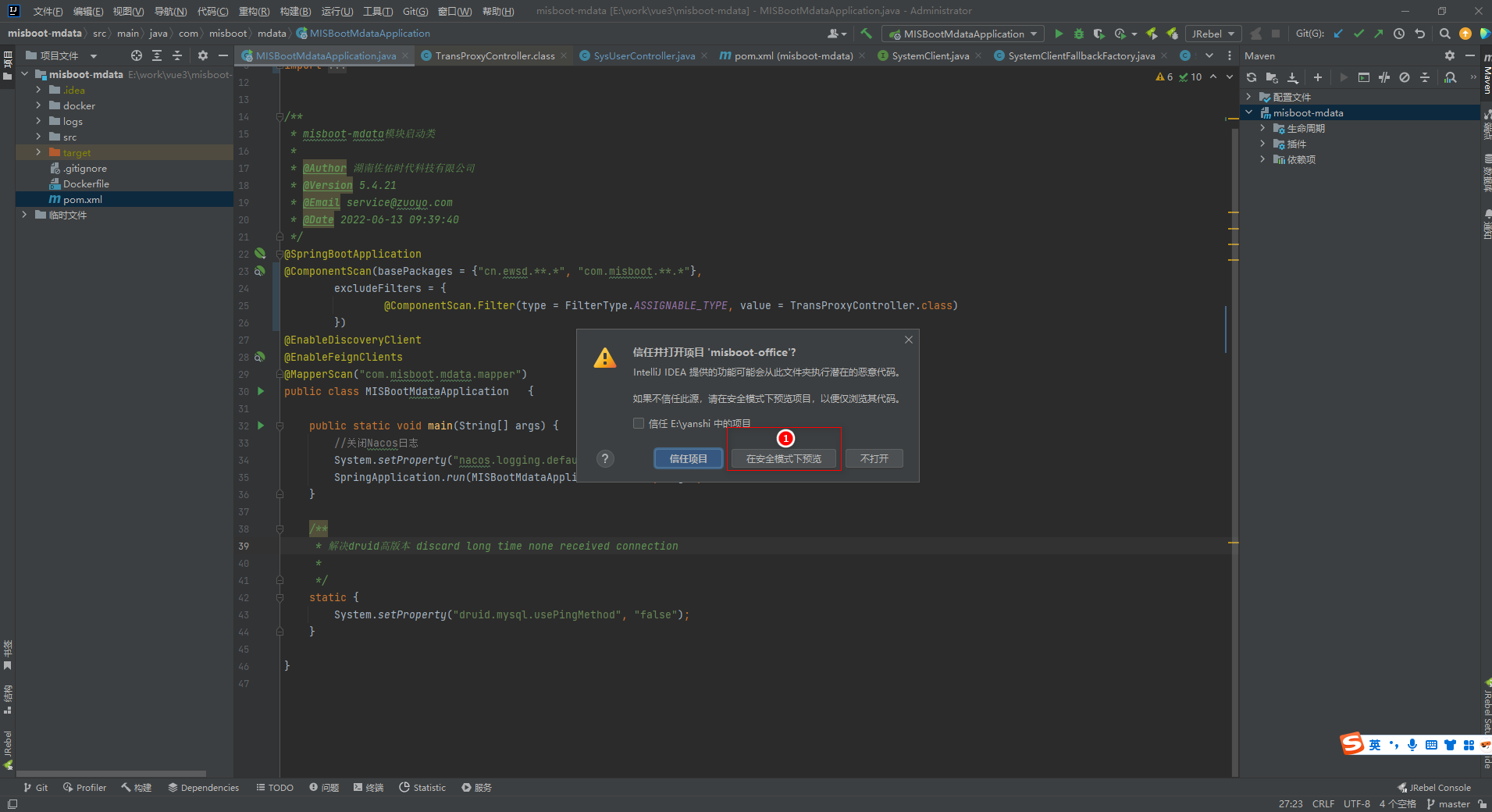Image resolution: width=1492 pixels, height=812 pixels.
Task: Close the trust project dialog
Action: tap(909, 340)
